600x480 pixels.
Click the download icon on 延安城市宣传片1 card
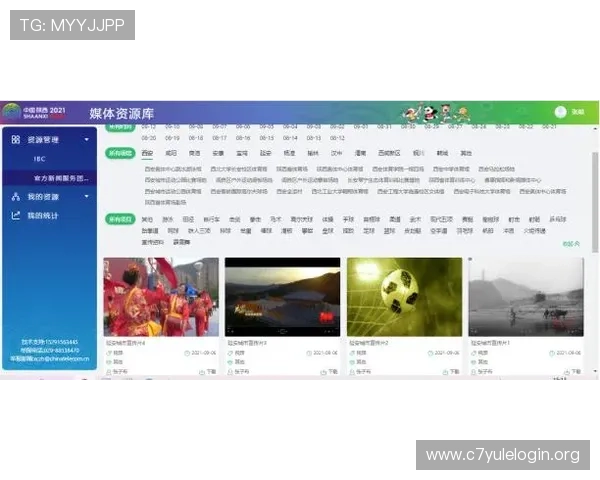point(567,372)
